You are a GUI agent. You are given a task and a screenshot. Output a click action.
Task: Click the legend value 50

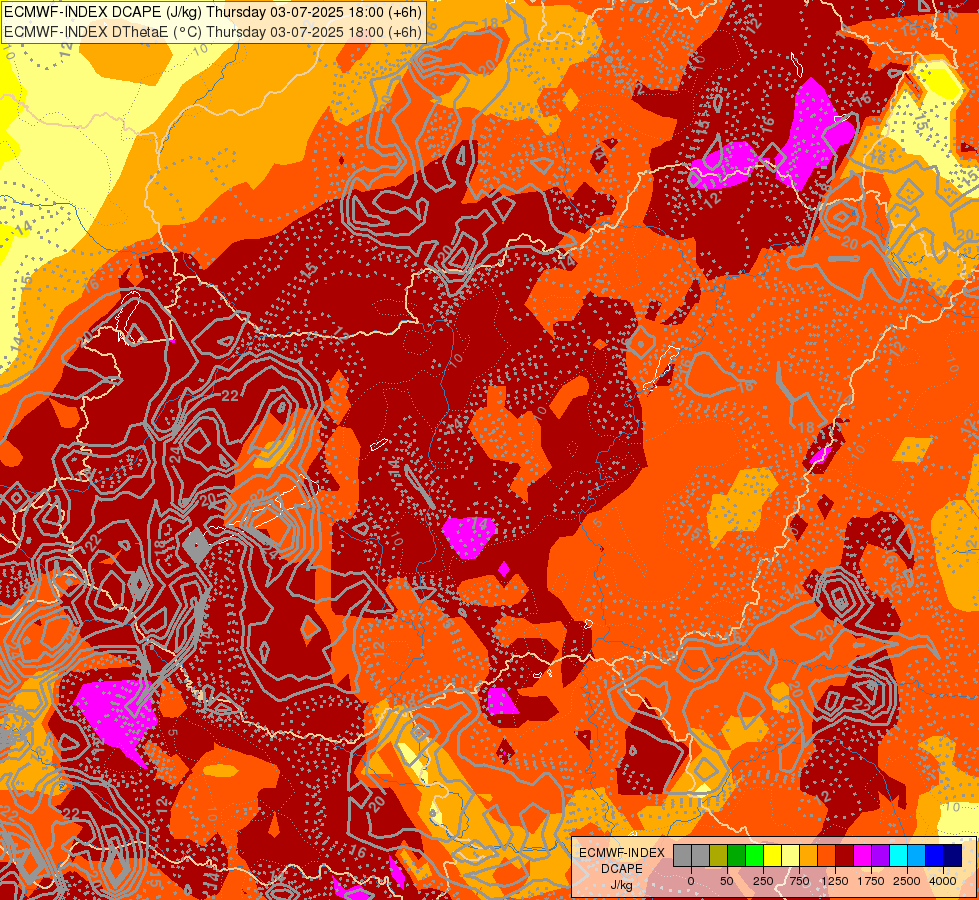727,881
